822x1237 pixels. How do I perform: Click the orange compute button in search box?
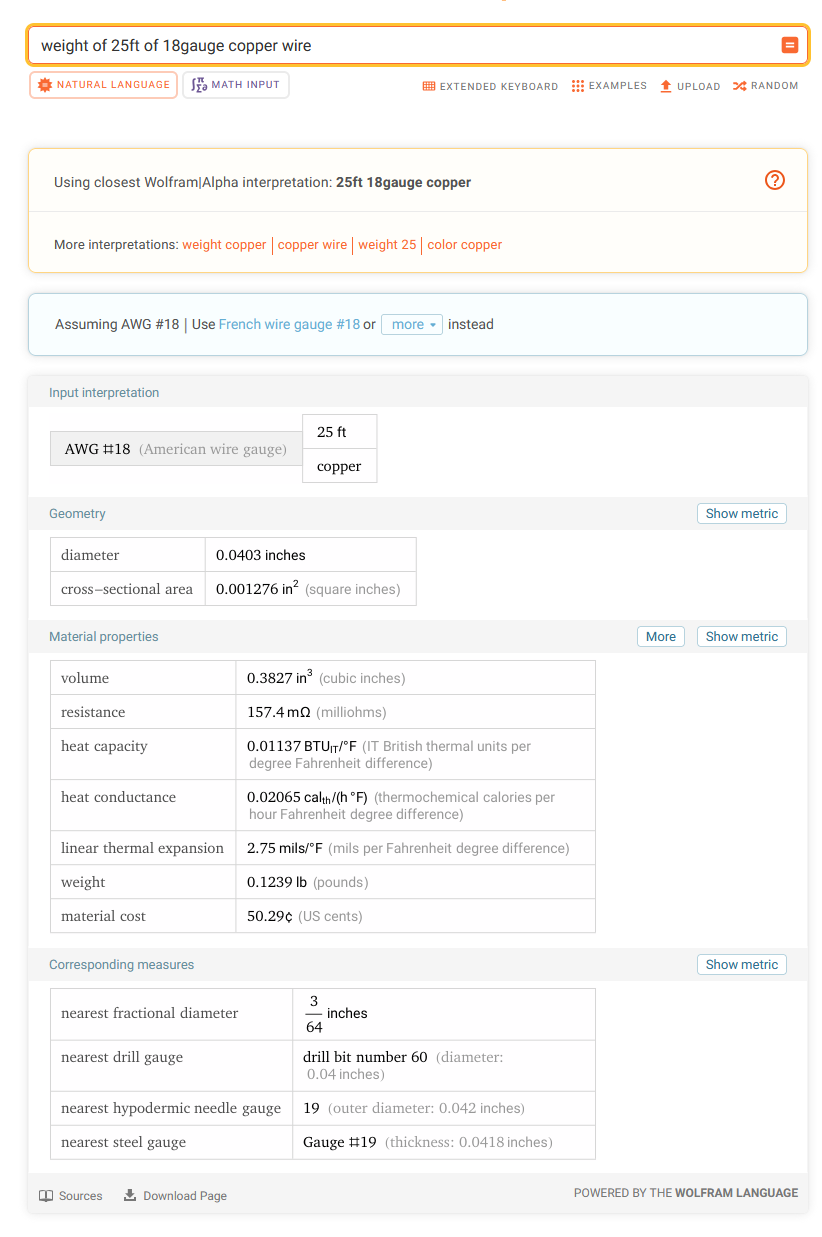click(x=789, y=45)
